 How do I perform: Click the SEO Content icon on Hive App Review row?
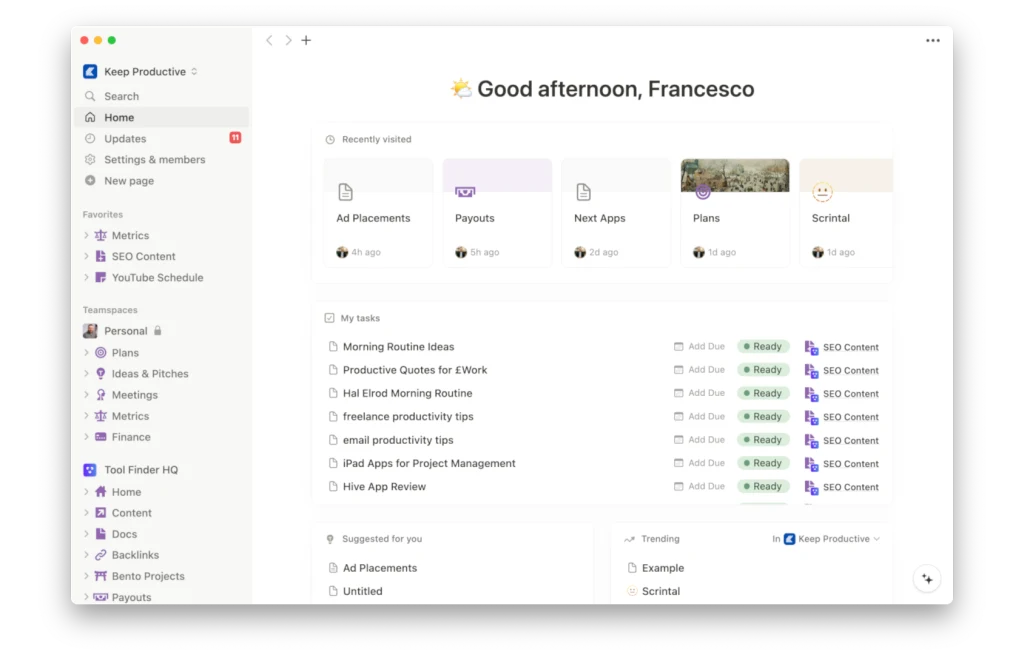pos(811,487)
